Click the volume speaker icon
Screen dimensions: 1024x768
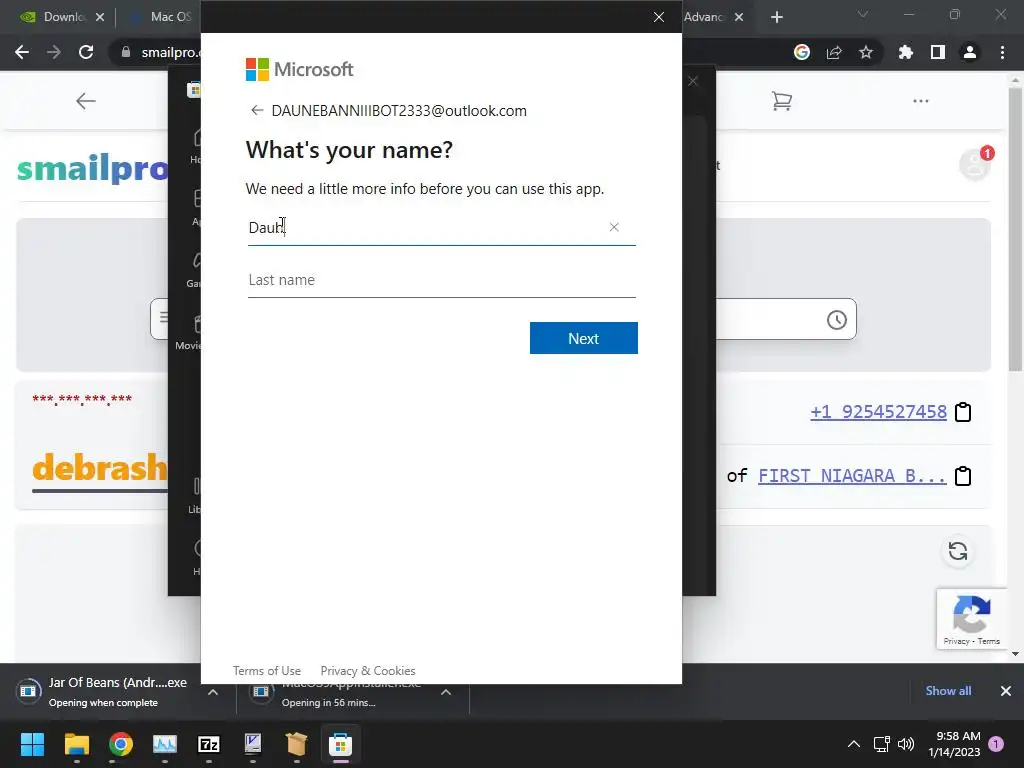(906, 744)
